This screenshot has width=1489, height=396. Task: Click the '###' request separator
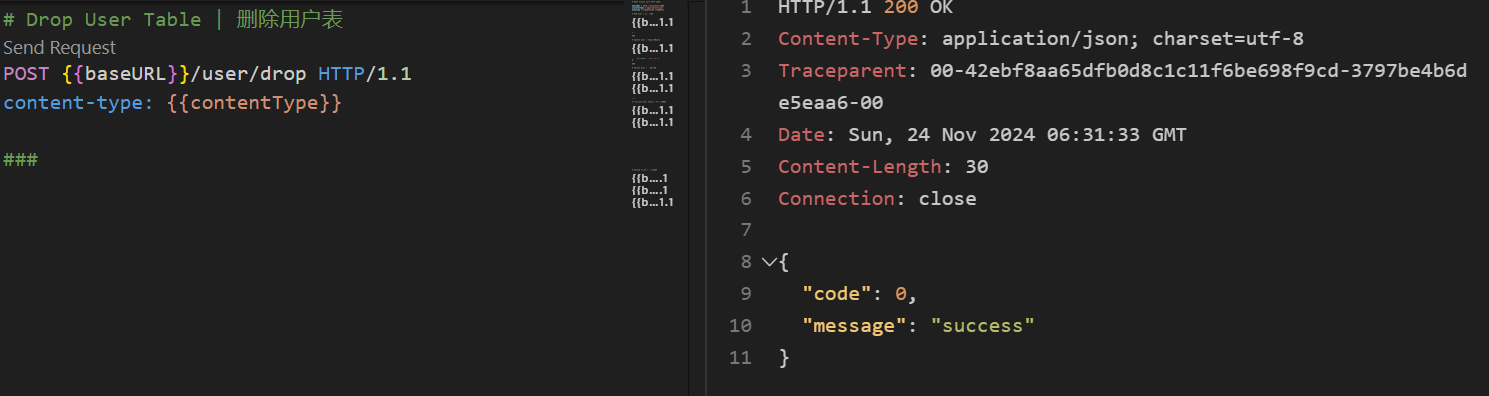(20, 159)
